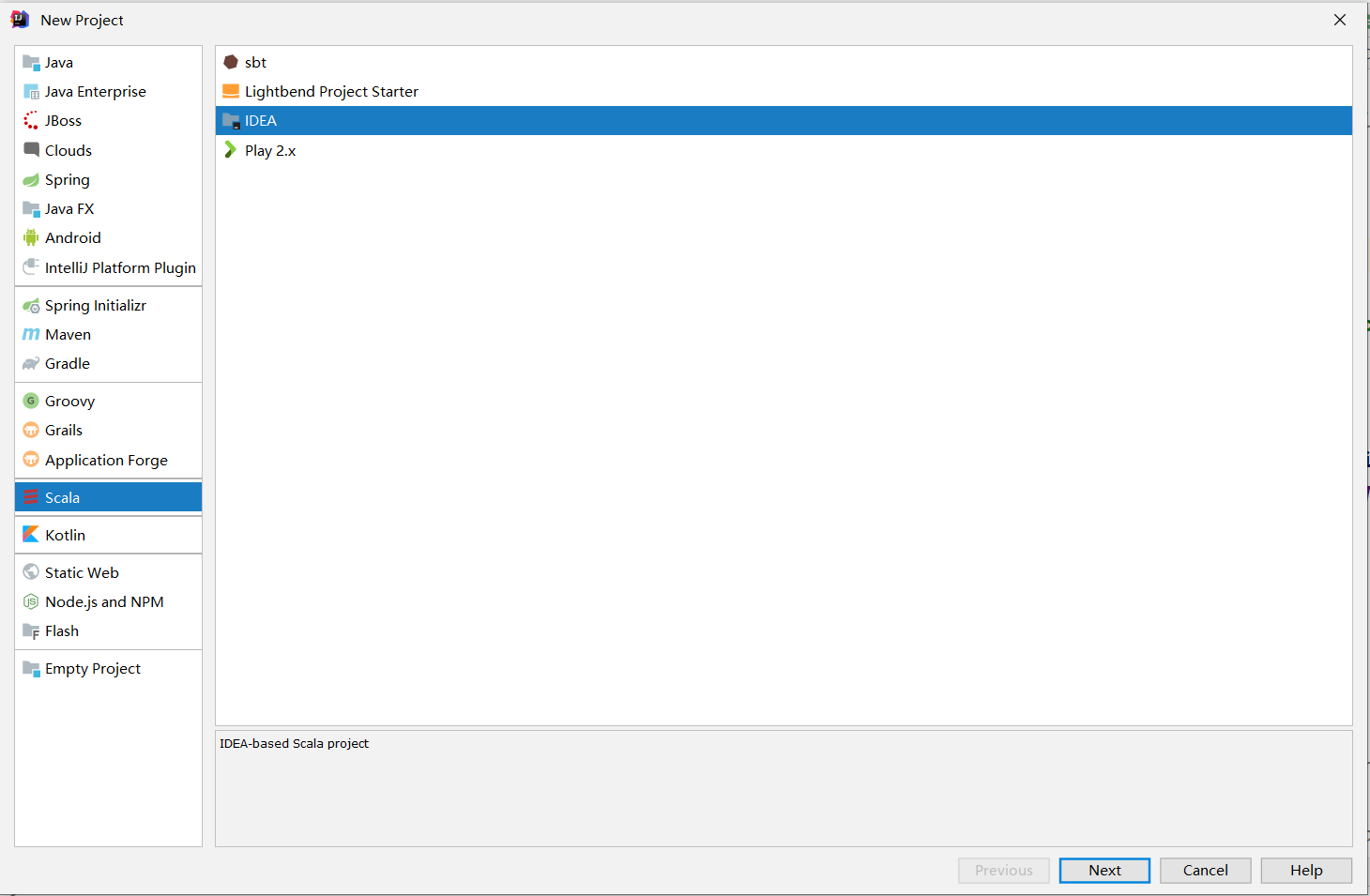Click the sbt brown hexagon icon
Screen dimensions: 1370x896
(x=231, y=62)
